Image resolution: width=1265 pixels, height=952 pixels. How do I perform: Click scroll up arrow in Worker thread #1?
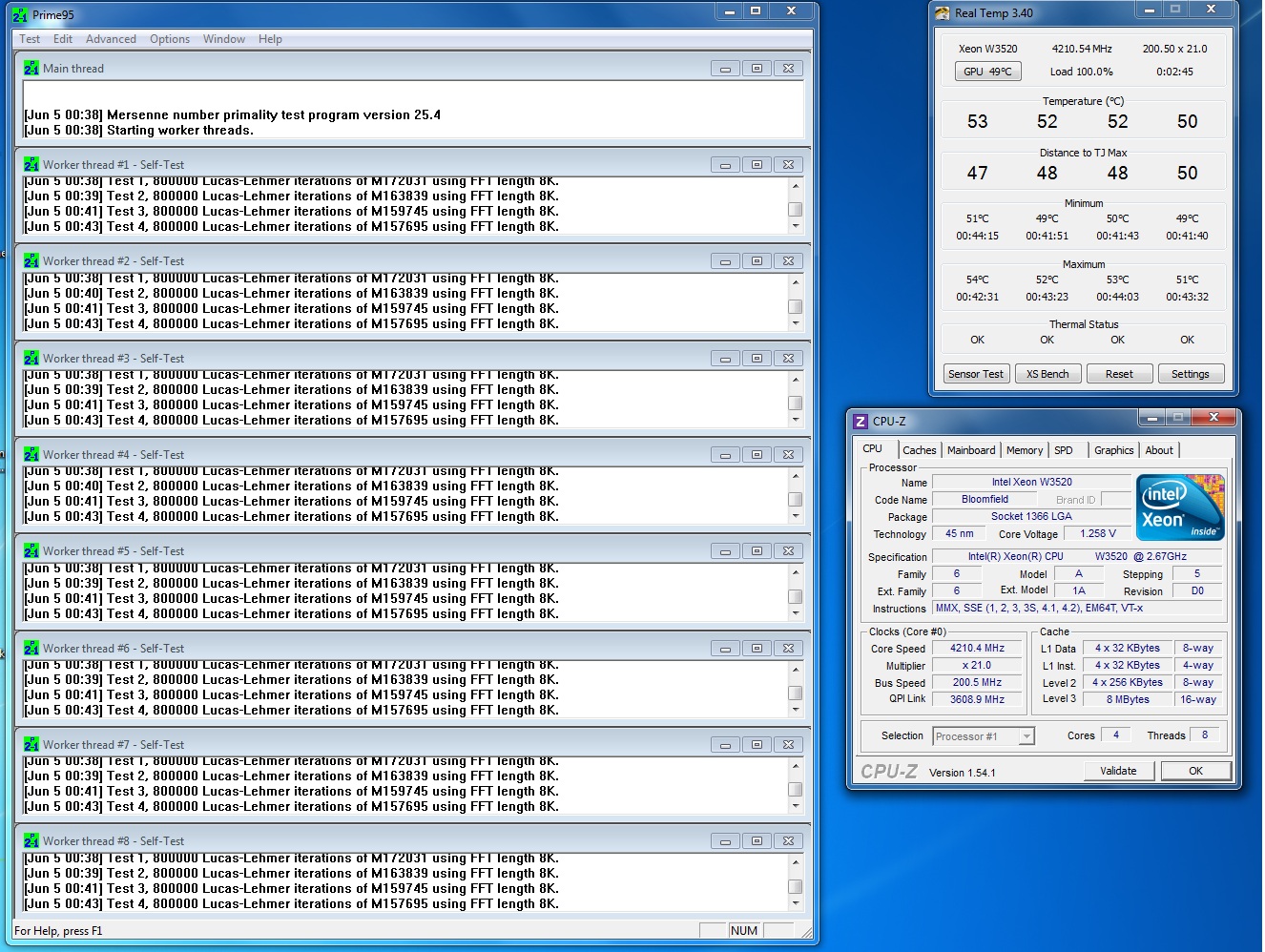click(x=795, y=185)
